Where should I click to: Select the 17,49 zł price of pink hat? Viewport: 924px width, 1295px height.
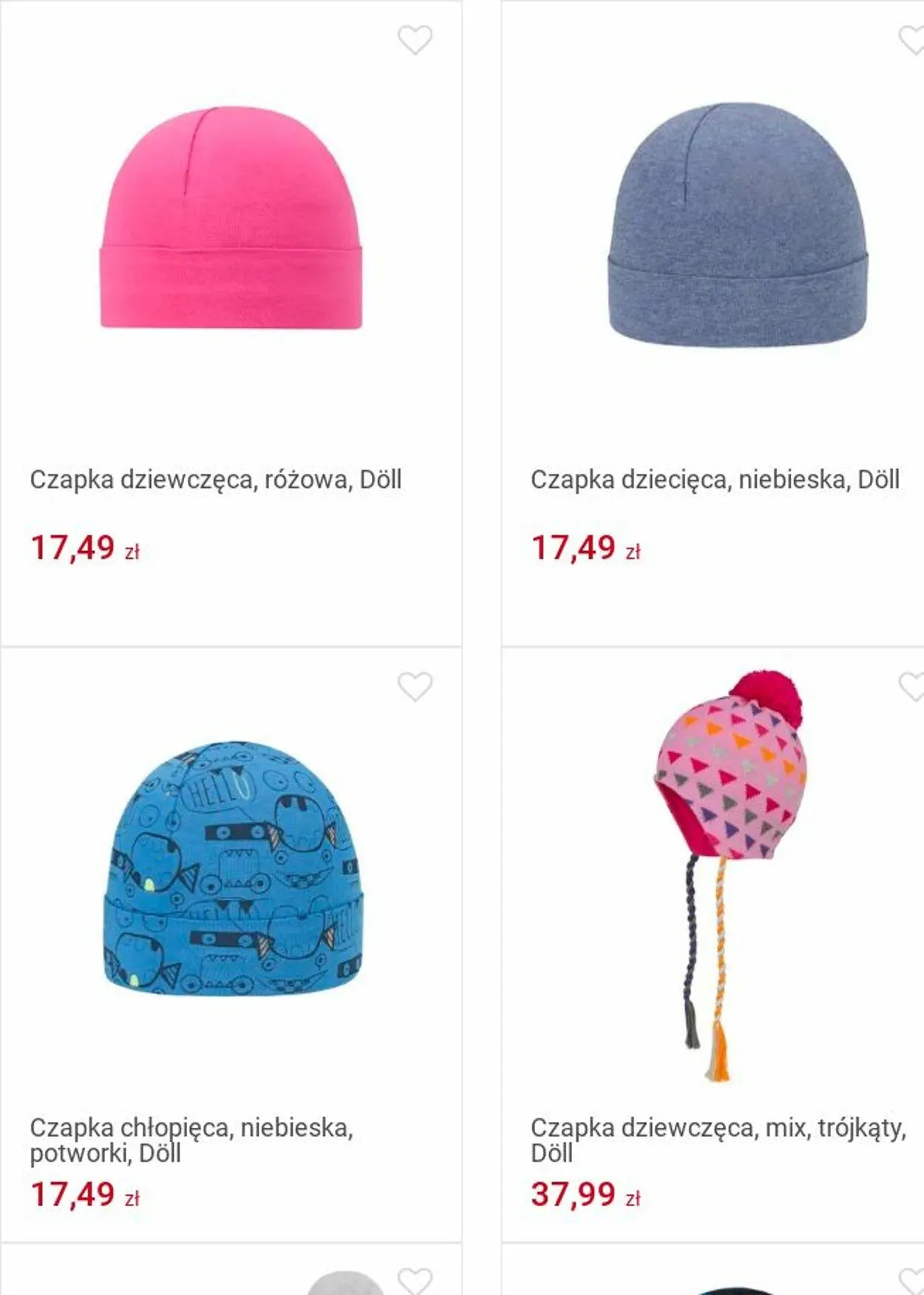click(x=84, y=548)
